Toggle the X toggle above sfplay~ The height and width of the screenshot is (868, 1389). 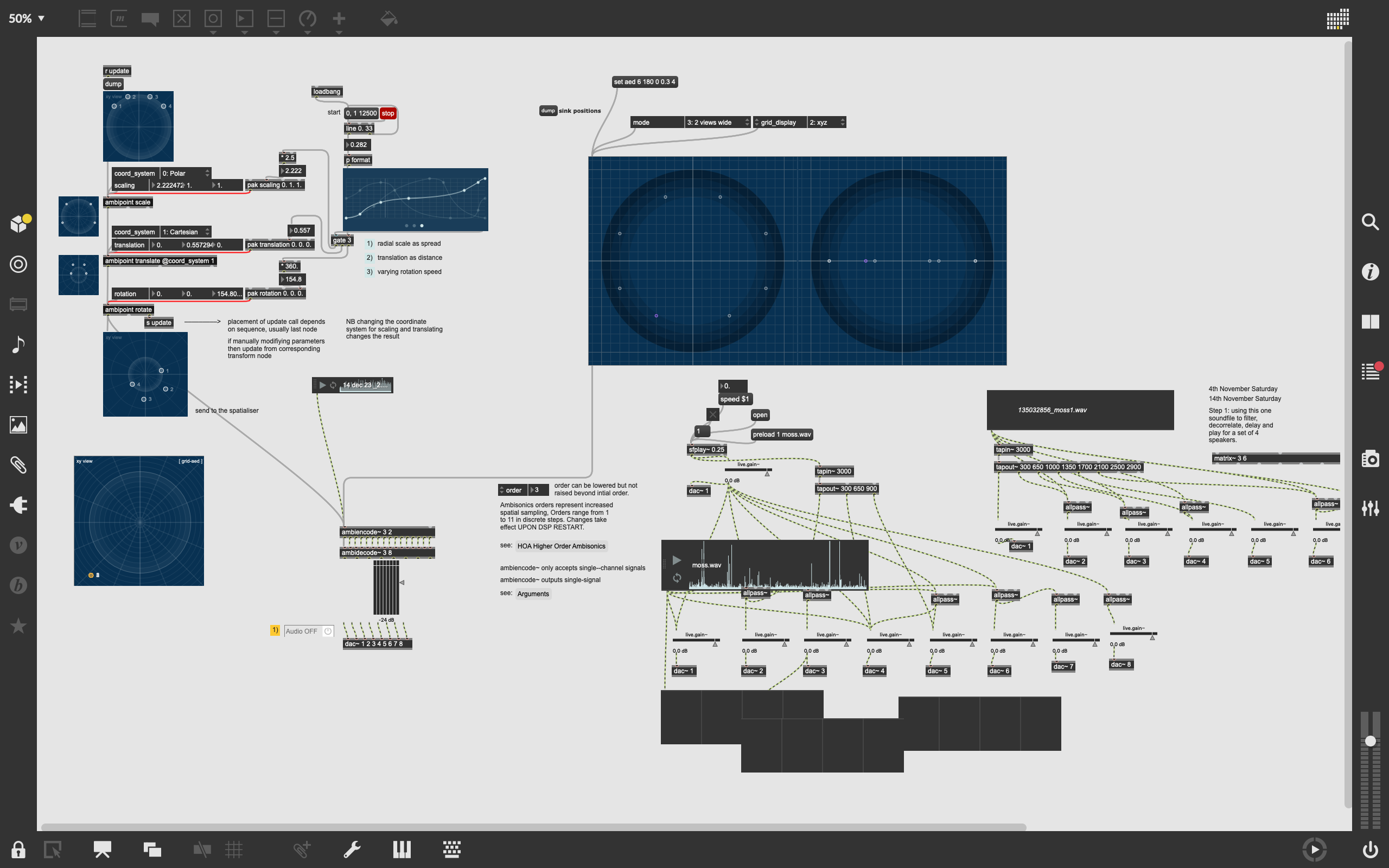(x=712, y=414)
